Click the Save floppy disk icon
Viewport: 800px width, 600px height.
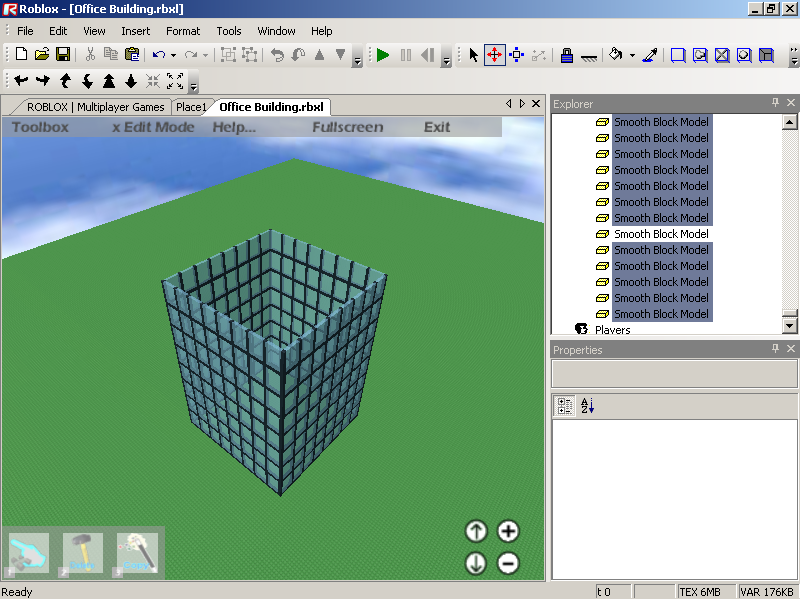(x=63, y=55)
